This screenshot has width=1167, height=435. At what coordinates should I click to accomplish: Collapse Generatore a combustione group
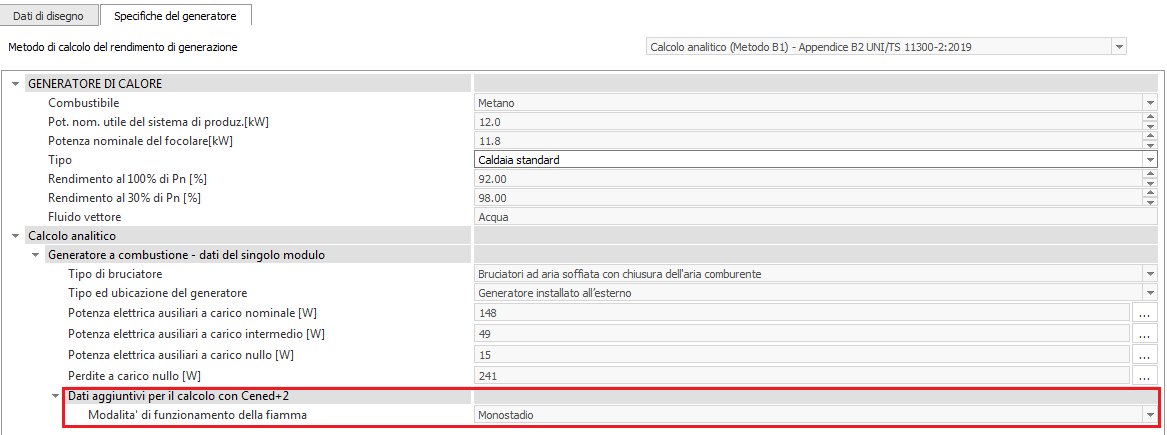click(x=35, y=255)
